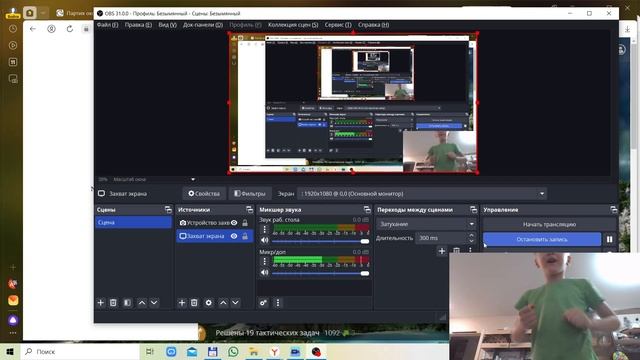
Task: Open the Затухание transition dropdown
Action: 426,224
